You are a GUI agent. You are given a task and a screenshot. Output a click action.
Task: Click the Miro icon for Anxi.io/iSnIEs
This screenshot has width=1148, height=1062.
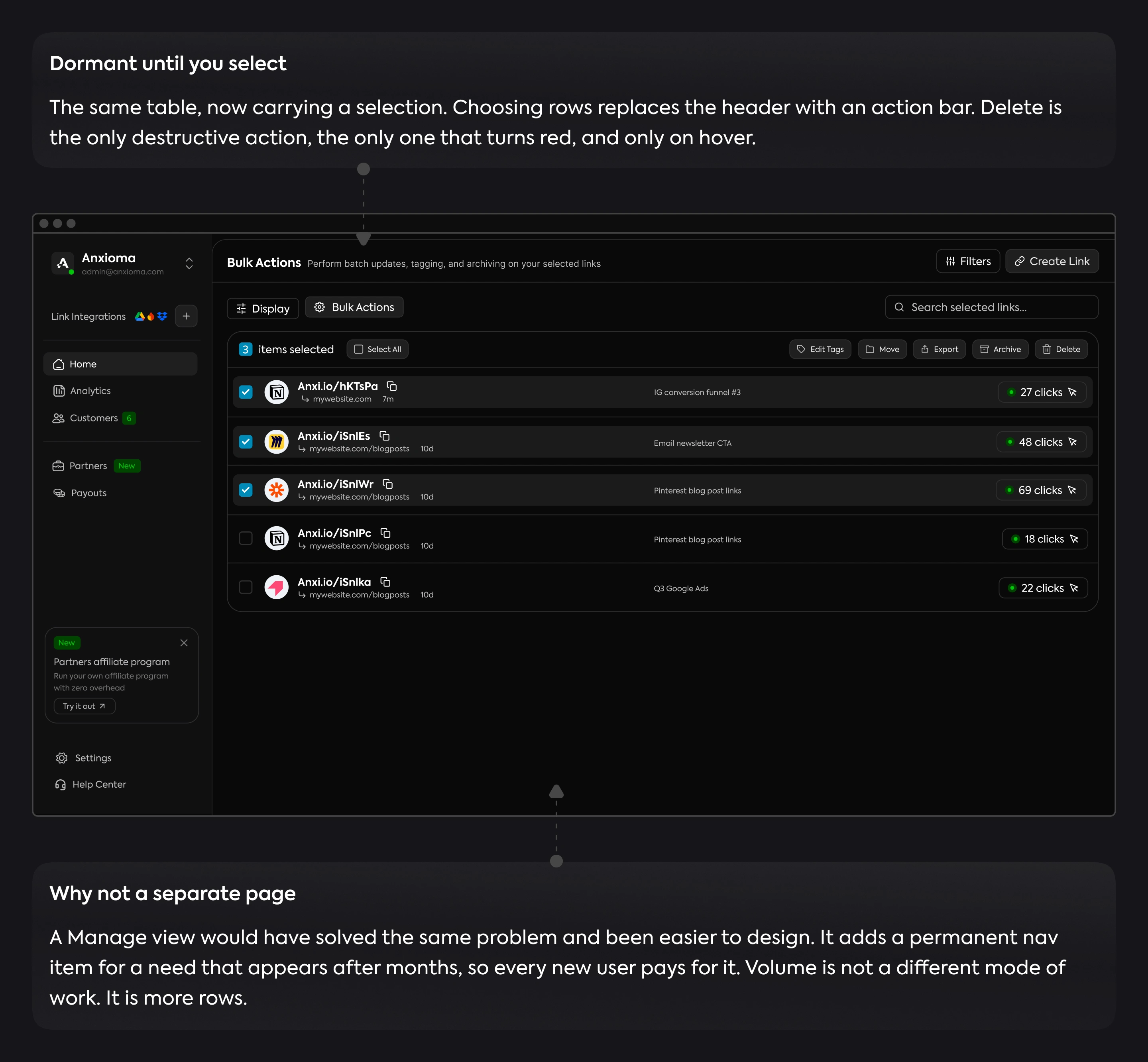(276, 441)
